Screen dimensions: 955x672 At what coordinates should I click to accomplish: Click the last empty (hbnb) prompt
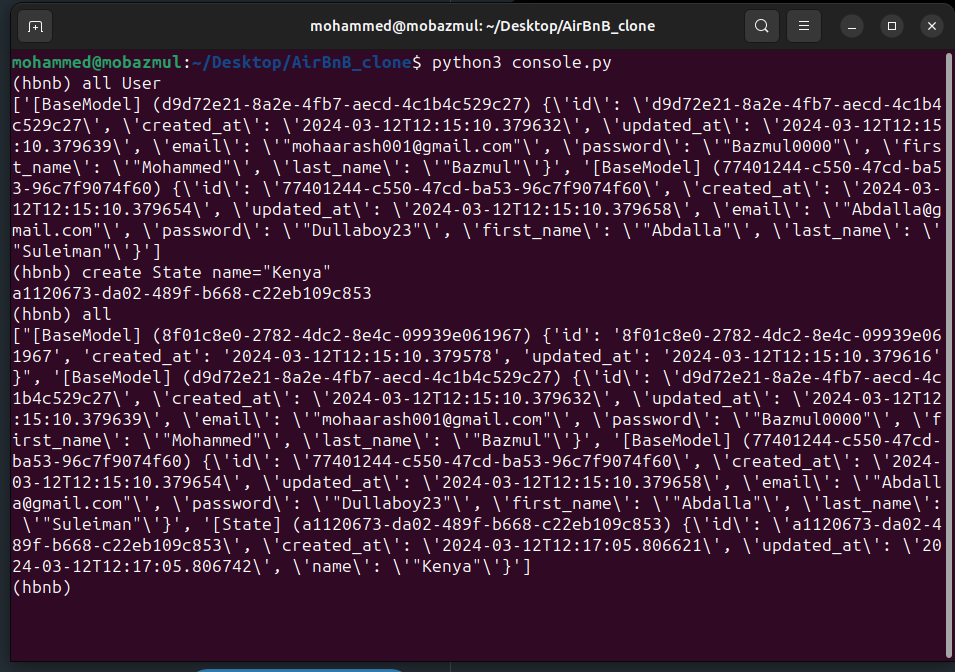pyautogui.click(x=41, y=587)
